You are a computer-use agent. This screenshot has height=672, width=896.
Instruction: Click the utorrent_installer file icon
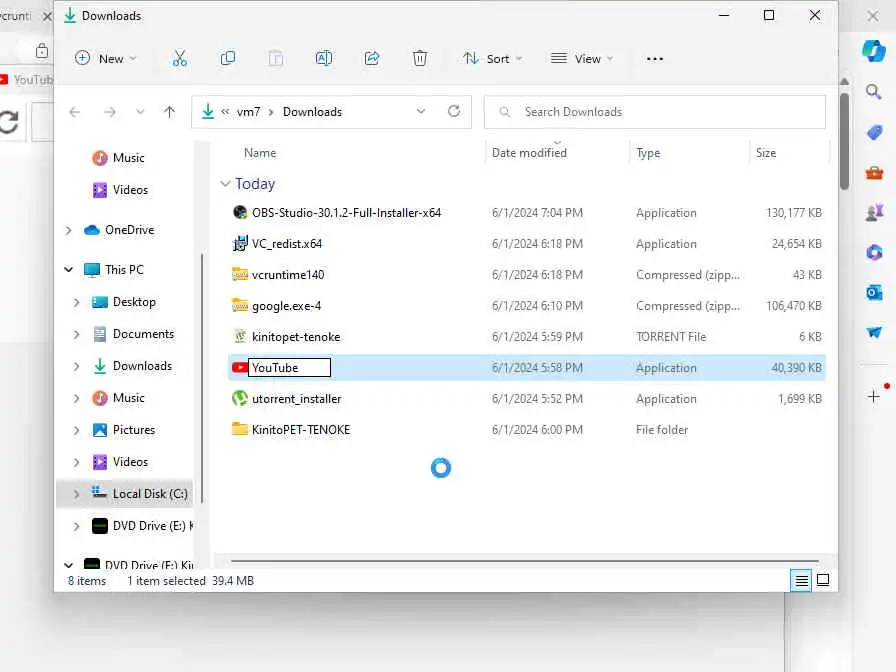239,398
